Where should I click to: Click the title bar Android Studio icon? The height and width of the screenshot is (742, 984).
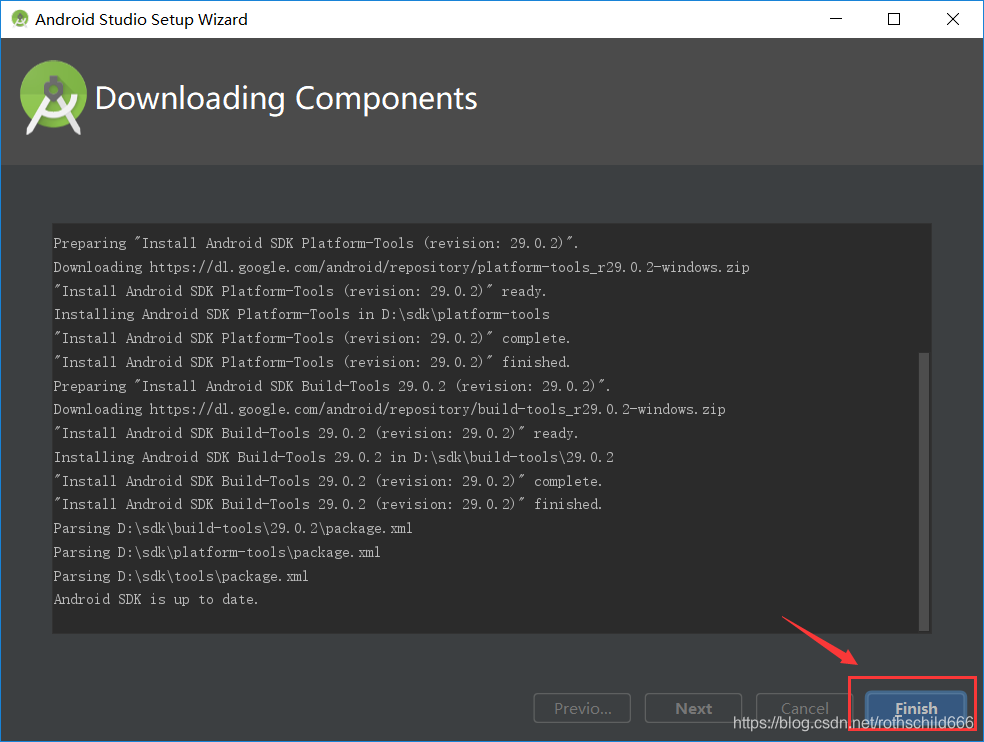click(20, 19)
